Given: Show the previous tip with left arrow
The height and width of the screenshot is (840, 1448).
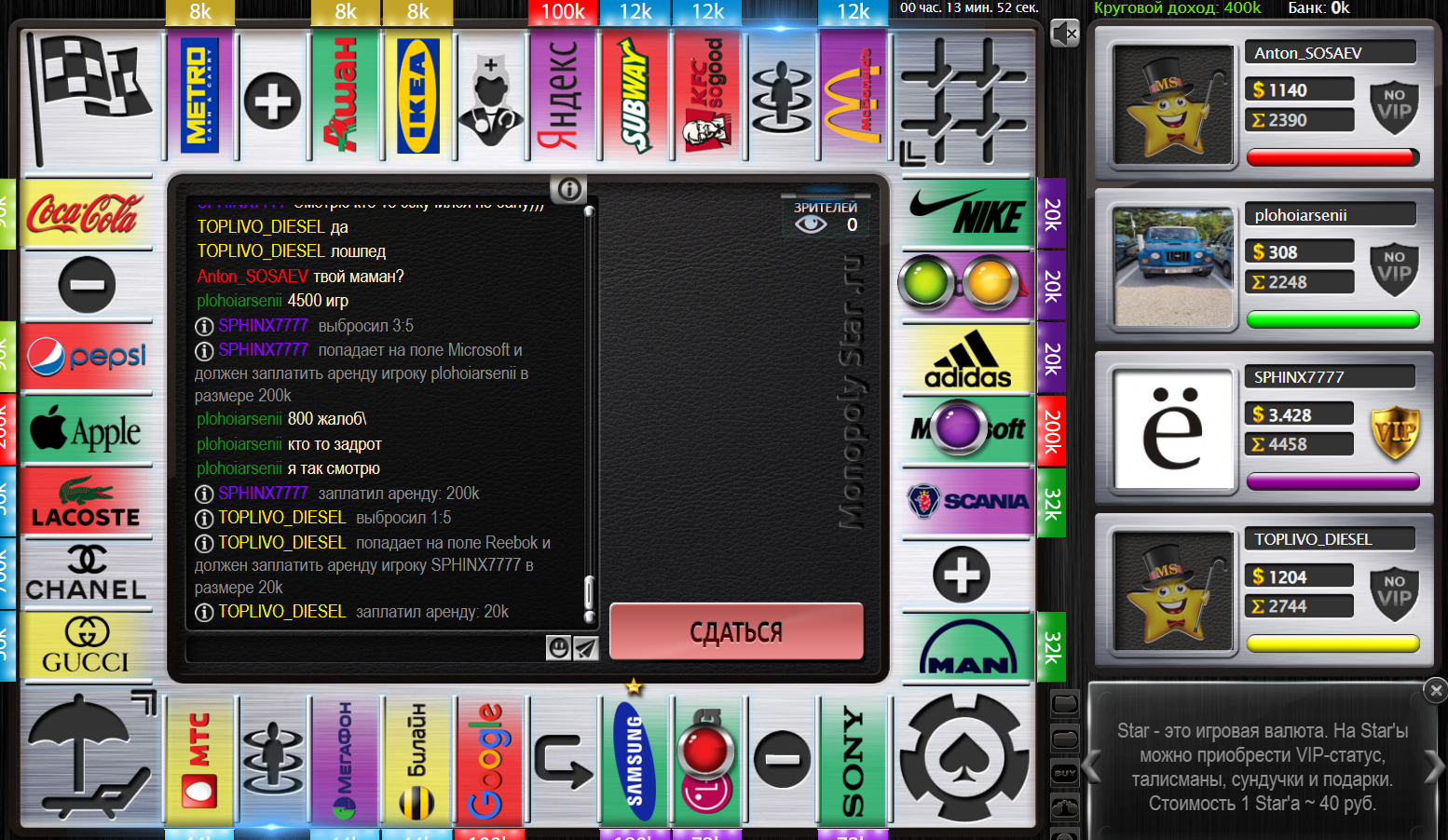Looking at the screenshot, I should pos(1091,768).
